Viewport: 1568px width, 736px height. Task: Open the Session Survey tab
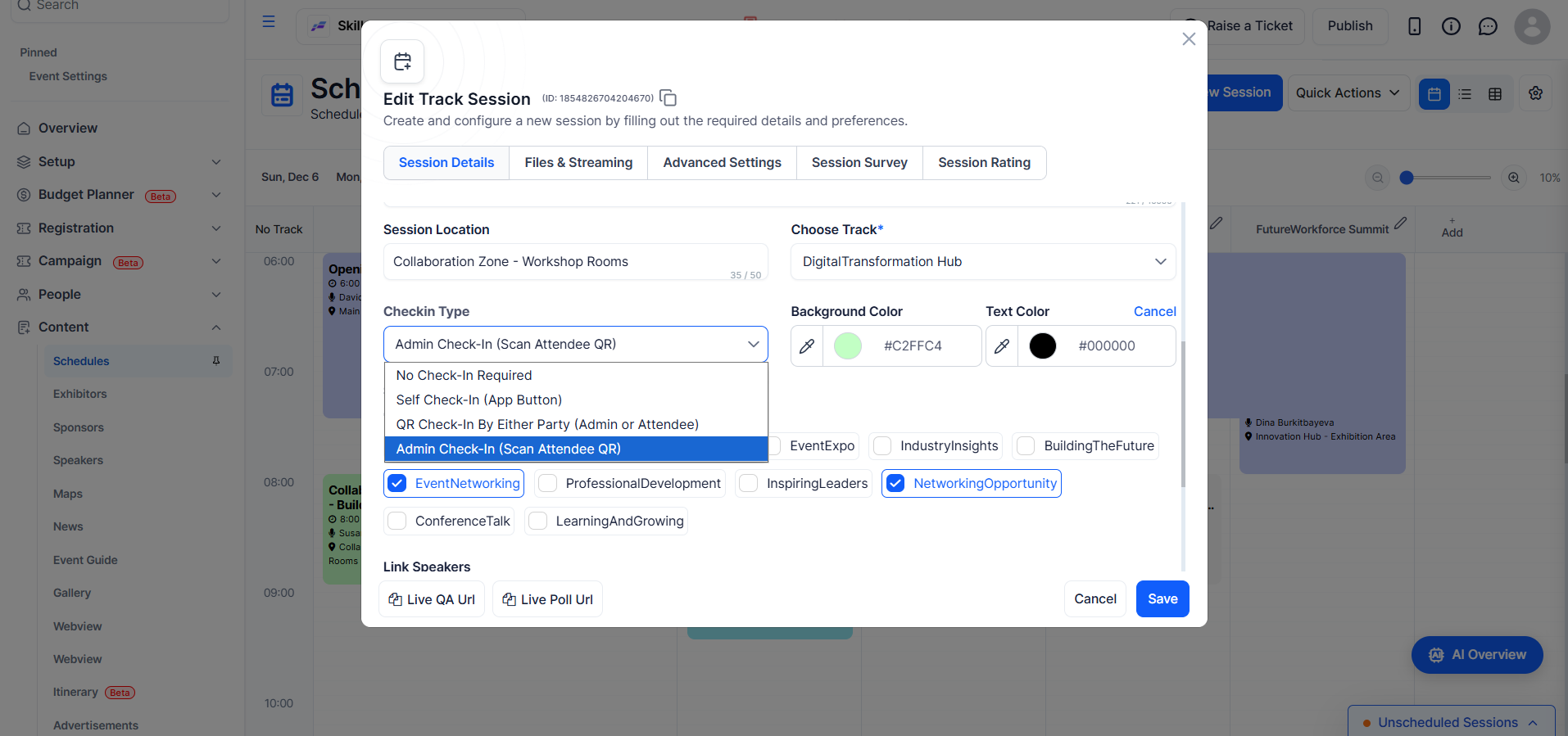pyautogui.click(x=859, y=163)
